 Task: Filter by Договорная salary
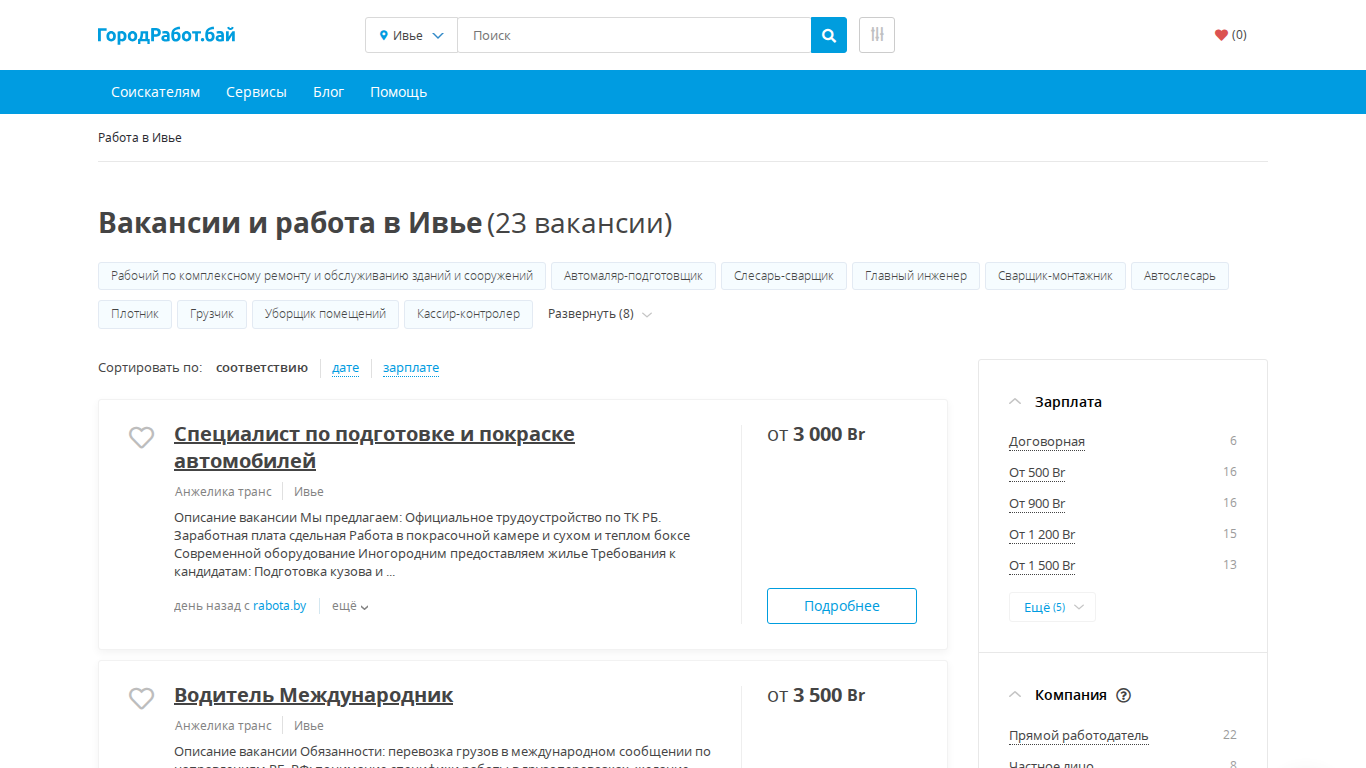click(1046, 441)
